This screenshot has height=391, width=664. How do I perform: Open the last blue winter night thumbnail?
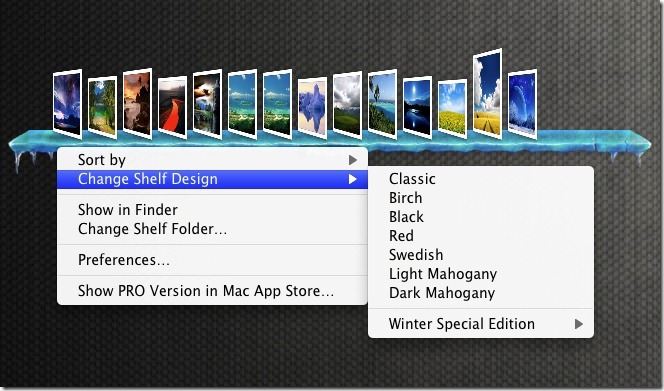pyautogui.click(x=522, y=104)
